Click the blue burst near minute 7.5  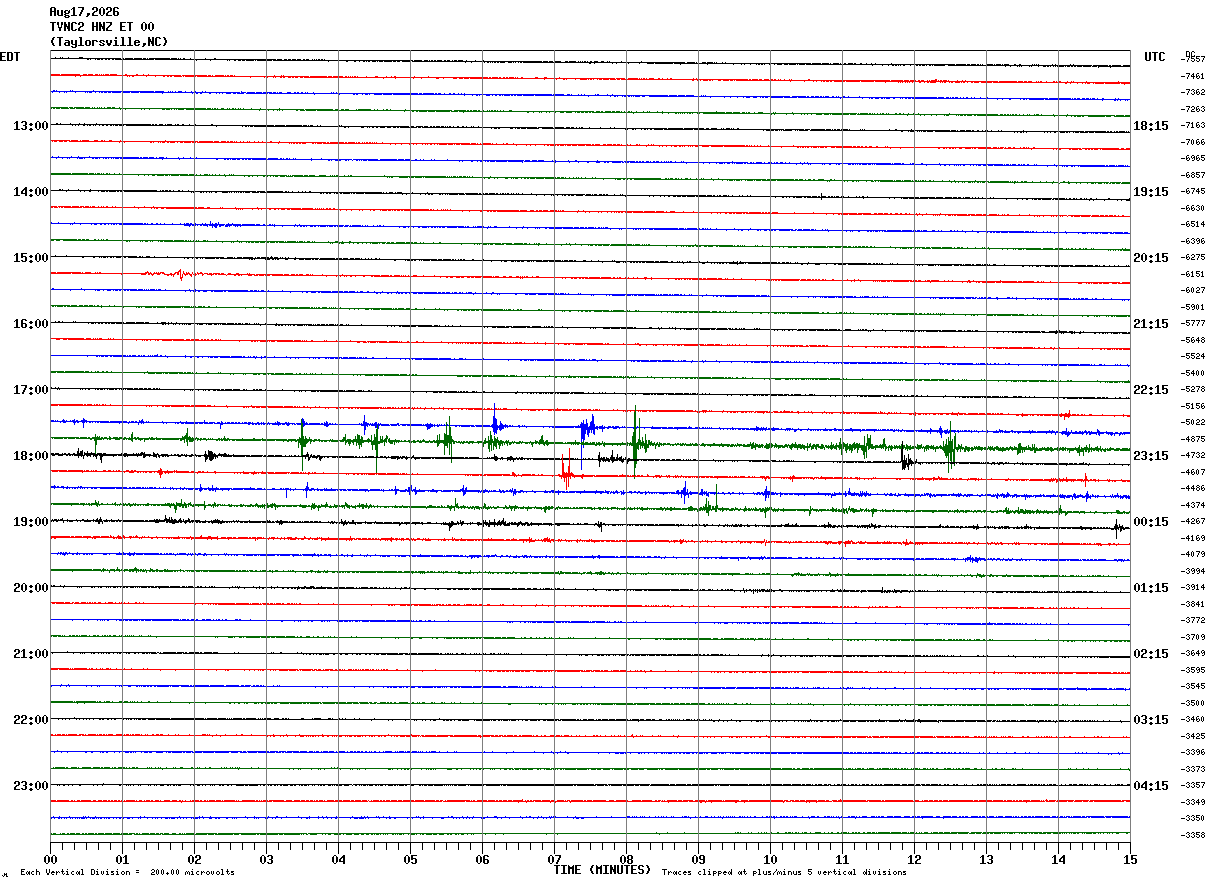click(x=587, y=428)
